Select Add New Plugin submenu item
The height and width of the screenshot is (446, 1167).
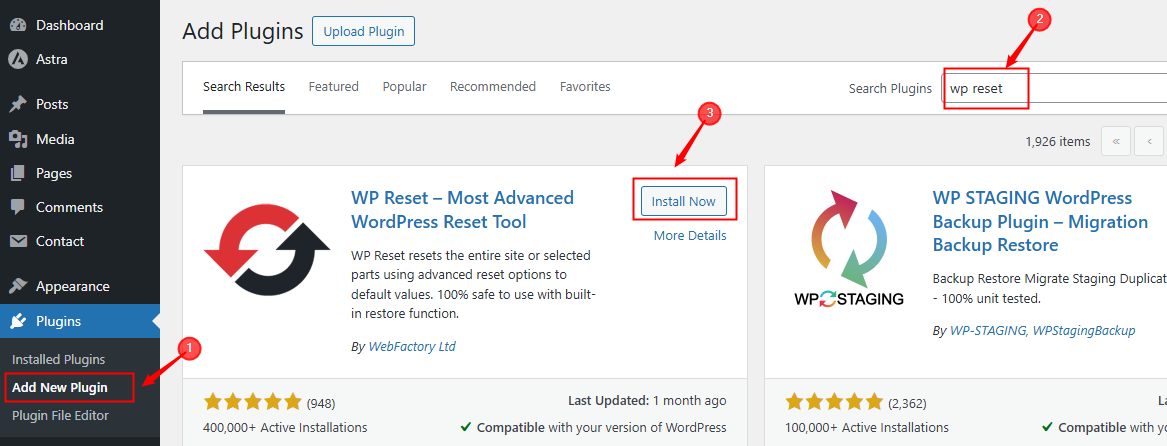[x=60, y=387]
